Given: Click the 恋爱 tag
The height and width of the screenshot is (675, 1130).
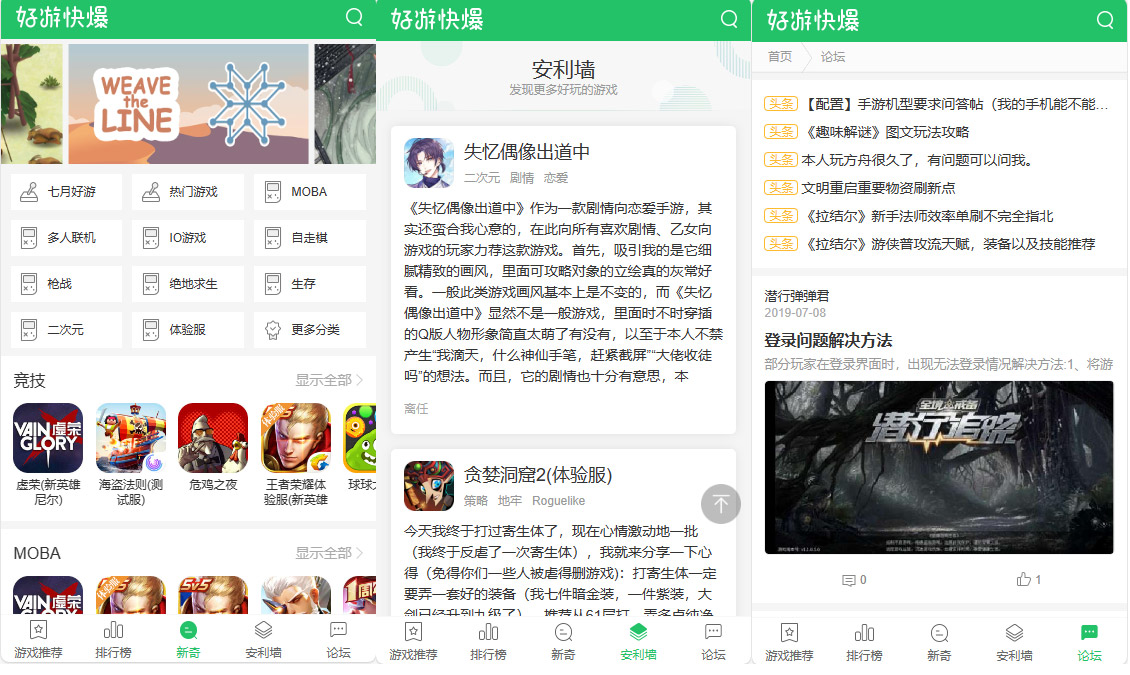Looking at the screenshot, I should point(556,177).
